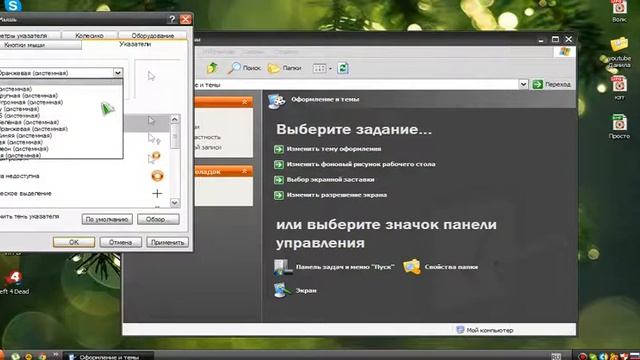The image size is (640, 360).
Task: Click the По умолчанию button
Action: pos(107,219)
